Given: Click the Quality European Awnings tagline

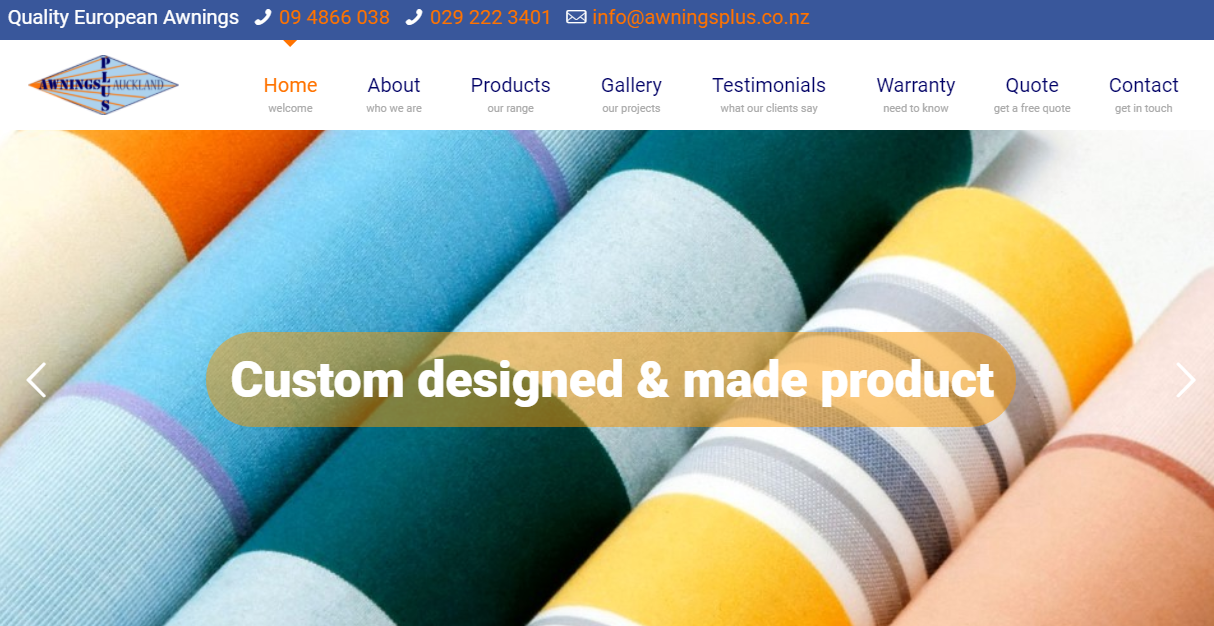Looking at the screenshot, I should [x=124, y=18].
